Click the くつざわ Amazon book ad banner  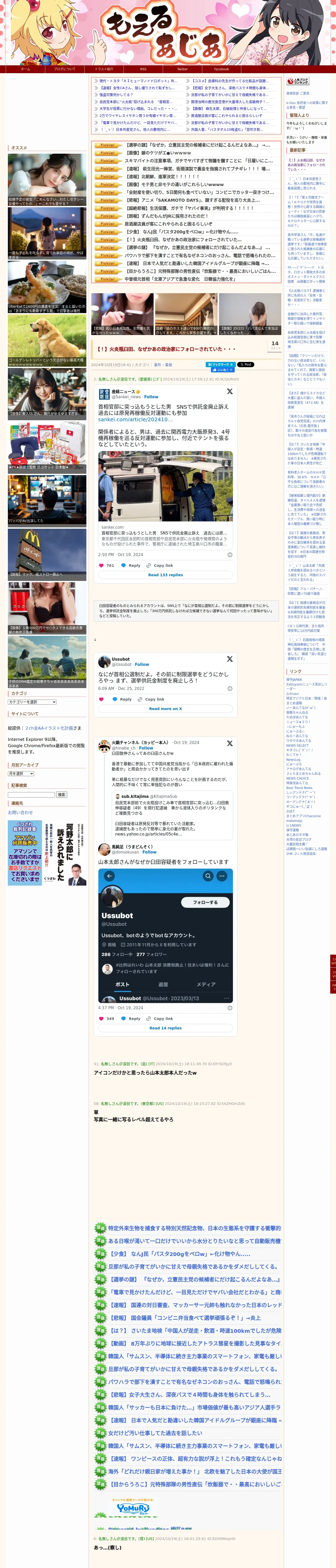47,853
